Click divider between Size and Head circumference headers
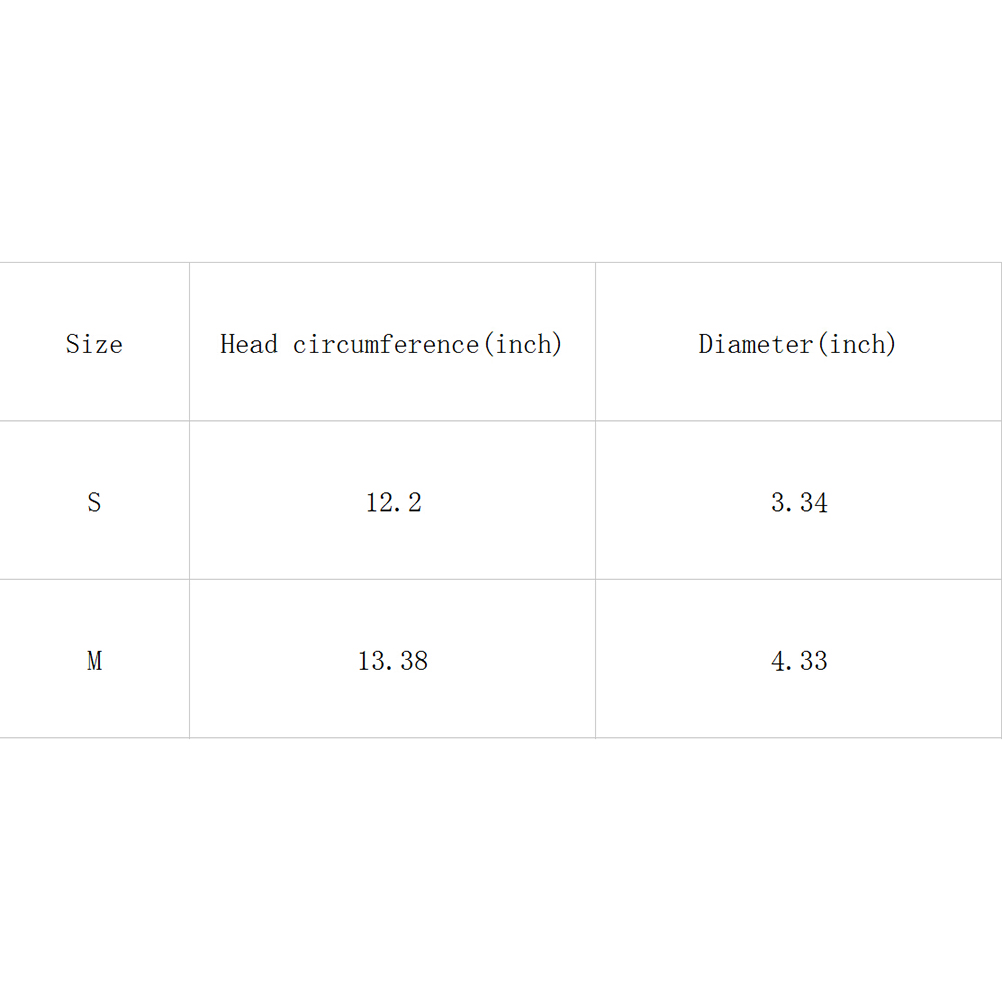Viewport: 1002px width, 1002px height. [x=189, y=342]
